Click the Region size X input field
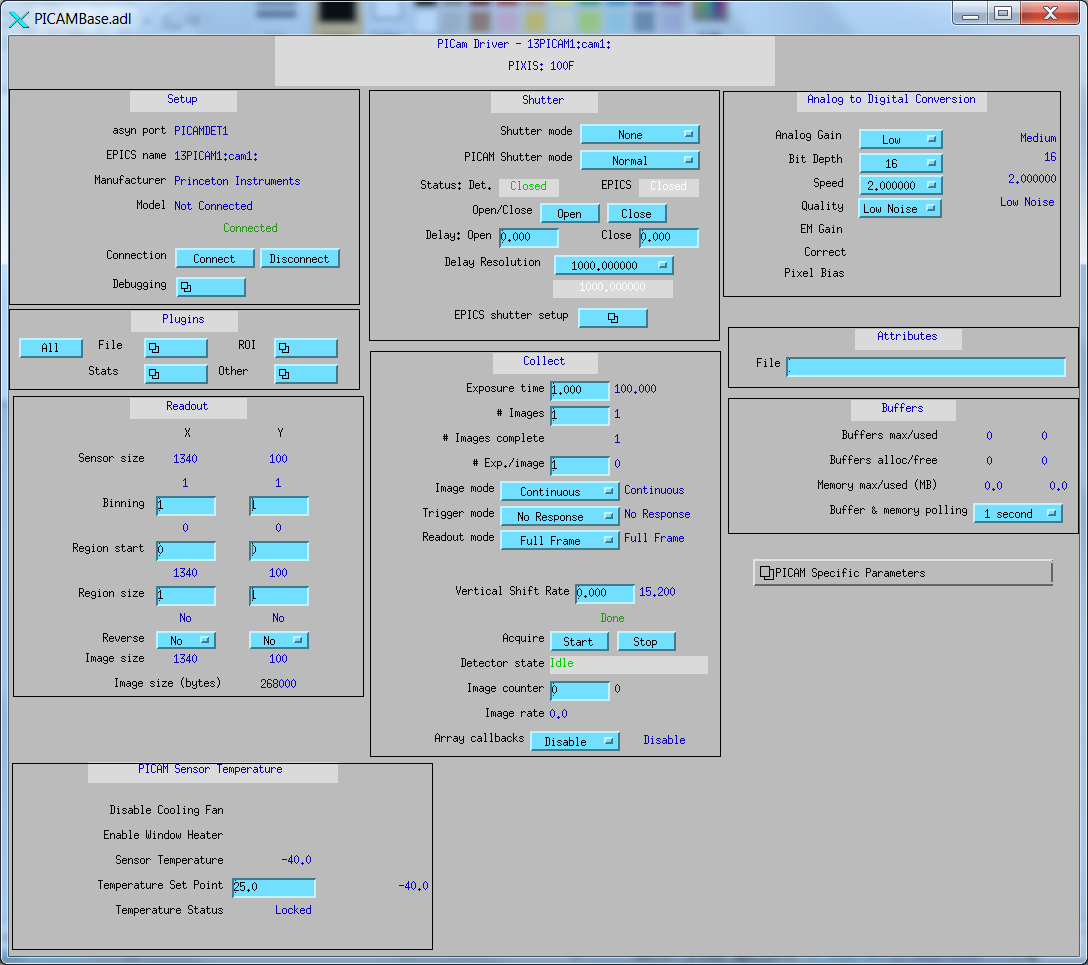Image resolution: width=1088 pixels, height=965 pixels. 186,595
